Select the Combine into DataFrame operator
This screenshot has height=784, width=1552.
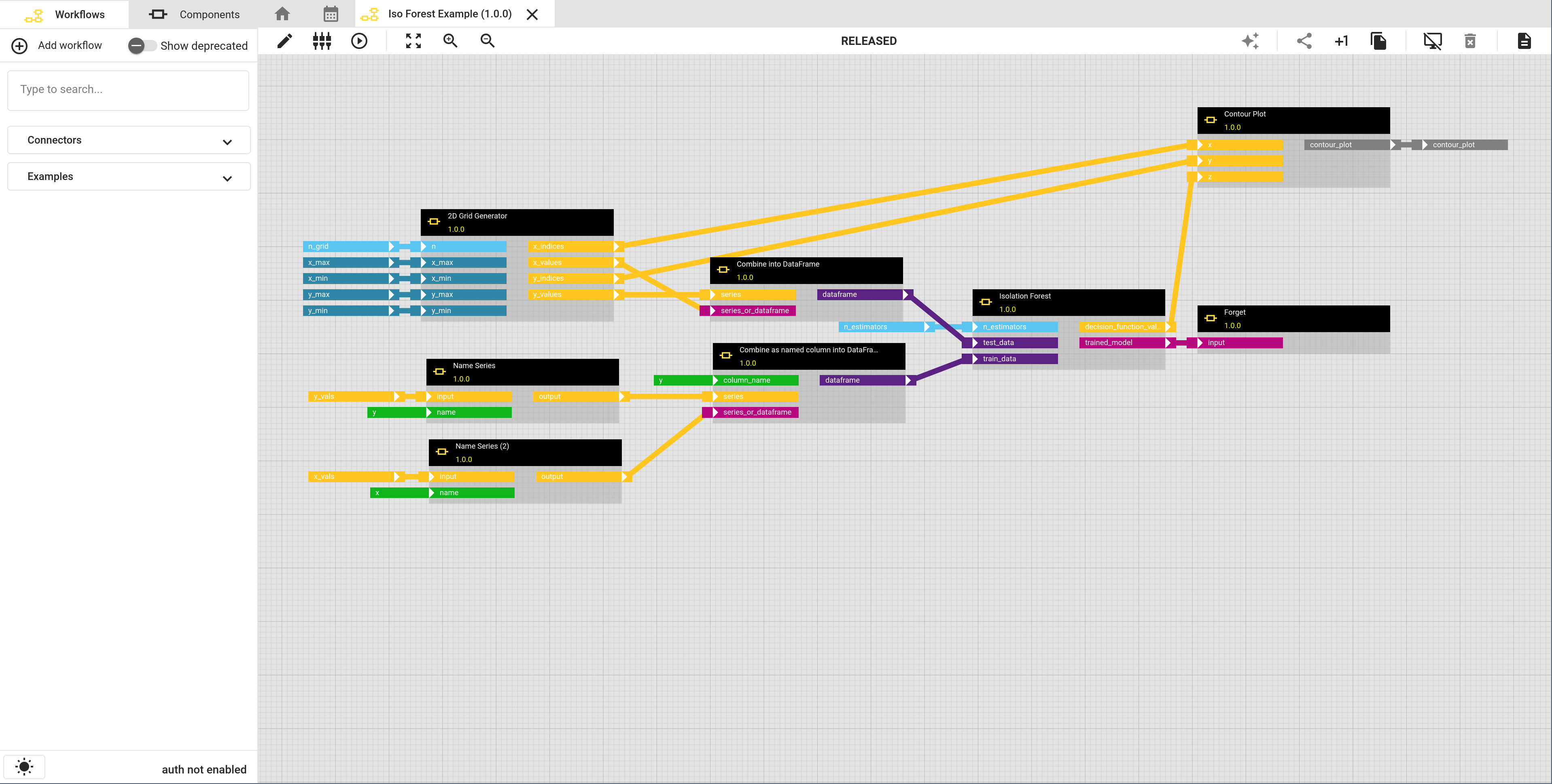806,271
